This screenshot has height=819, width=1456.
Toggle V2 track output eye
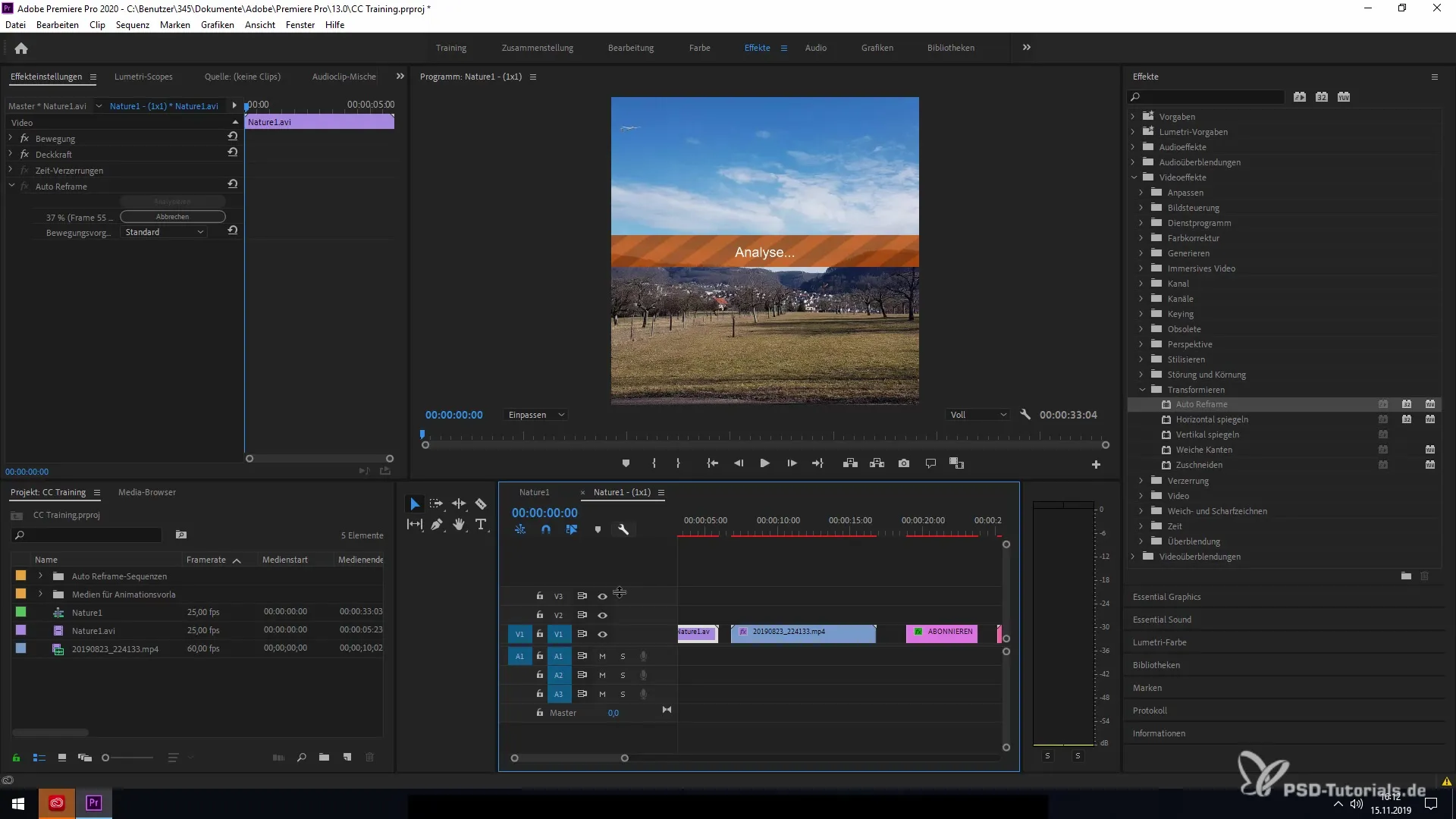coord(602,616)
